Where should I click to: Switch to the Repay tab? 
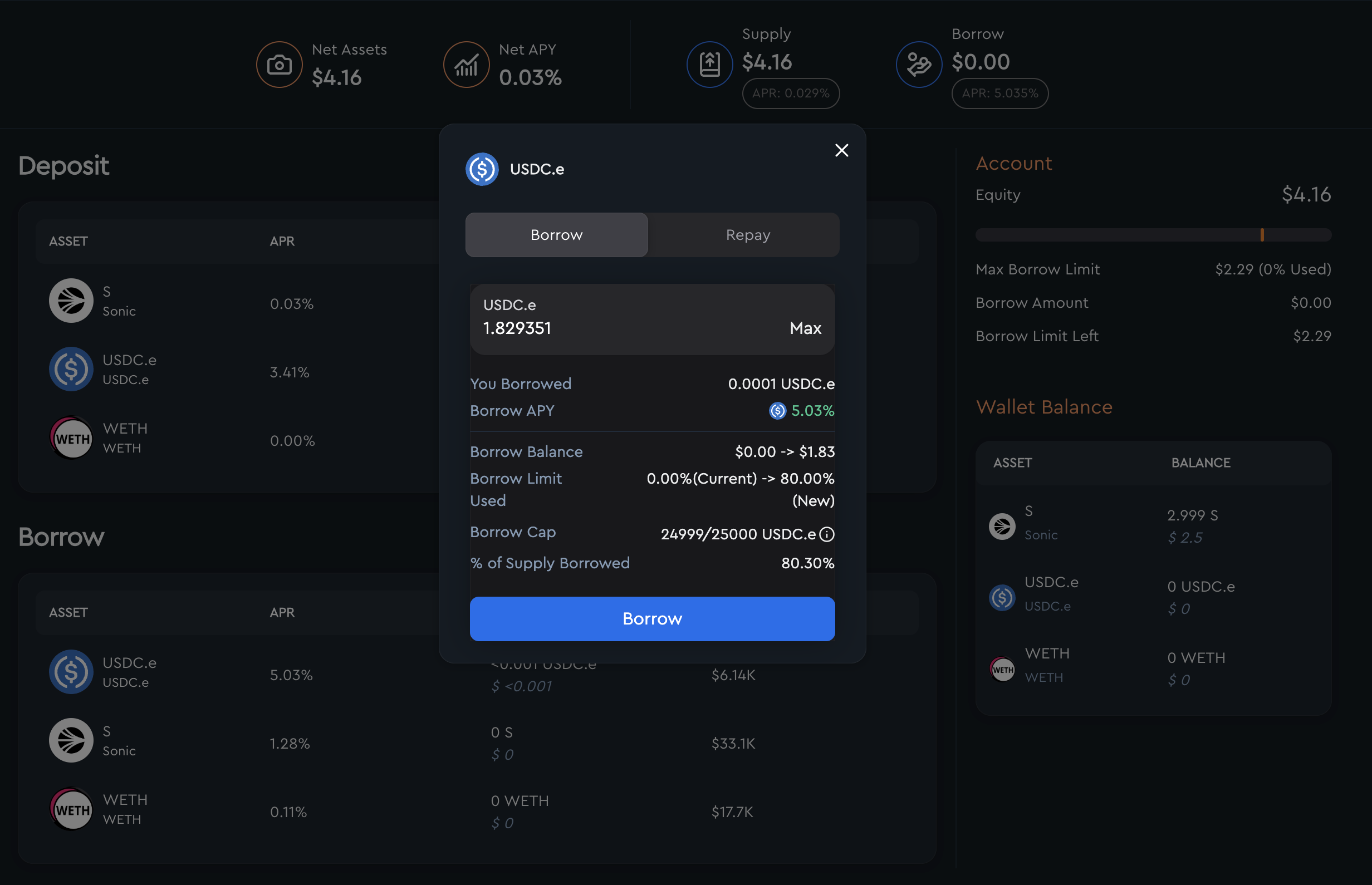click(747, 235)
